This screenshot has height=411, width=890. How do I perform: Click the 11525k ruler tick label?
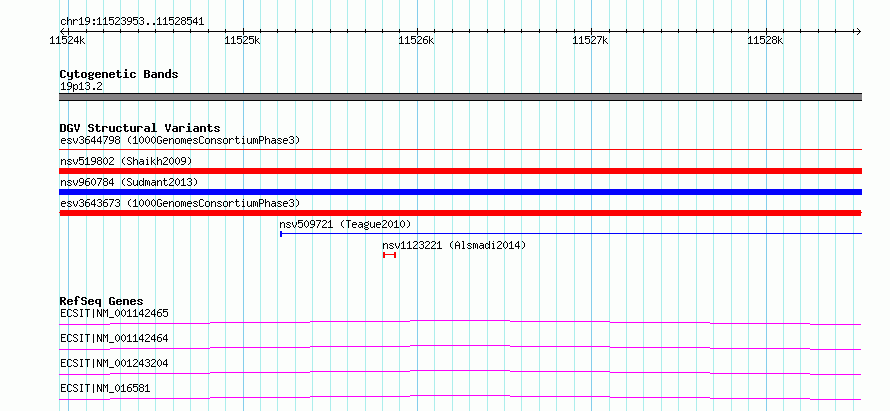pos(242,40)
